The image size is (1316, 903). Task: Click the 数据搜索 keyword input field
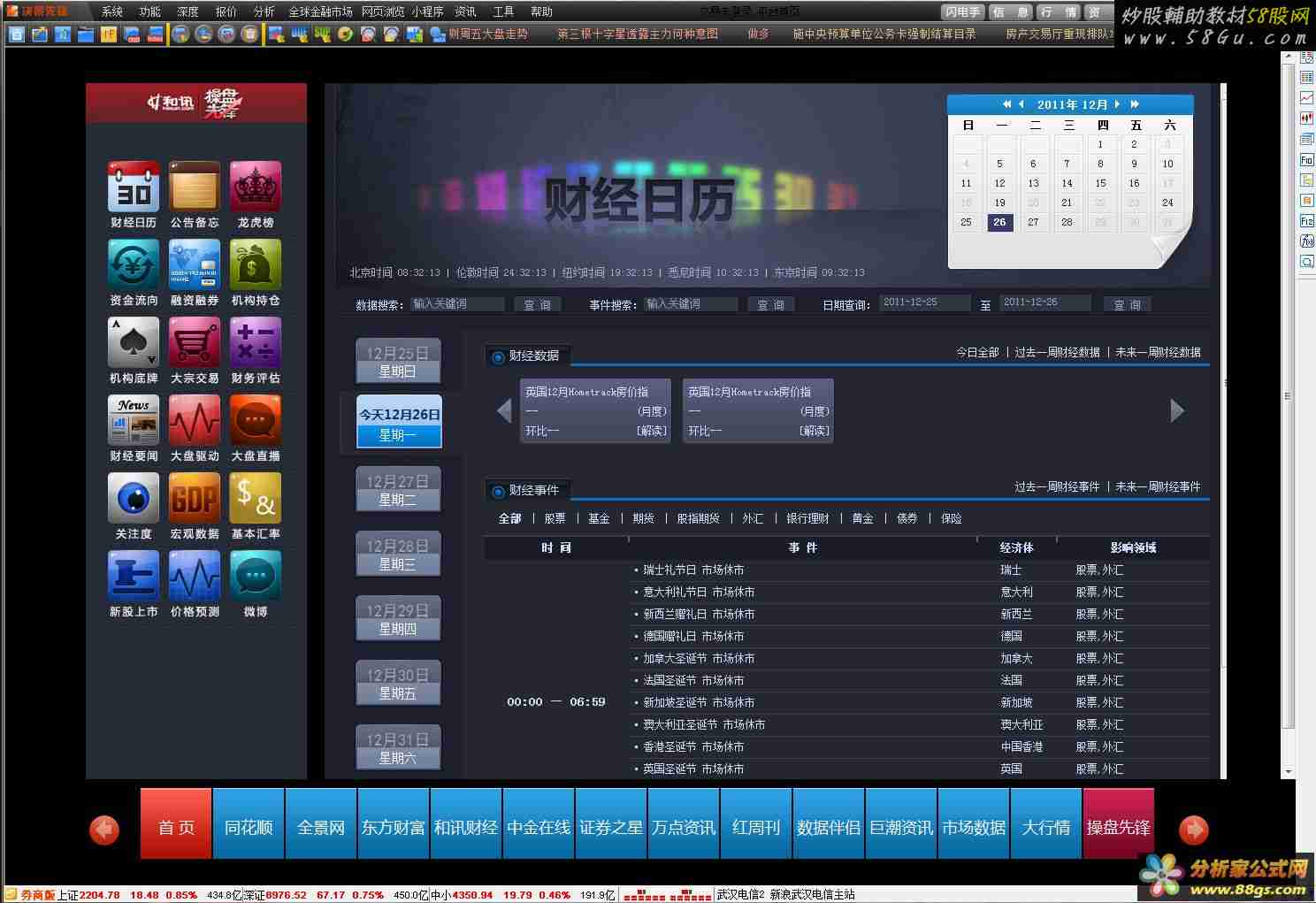(458, 303)
